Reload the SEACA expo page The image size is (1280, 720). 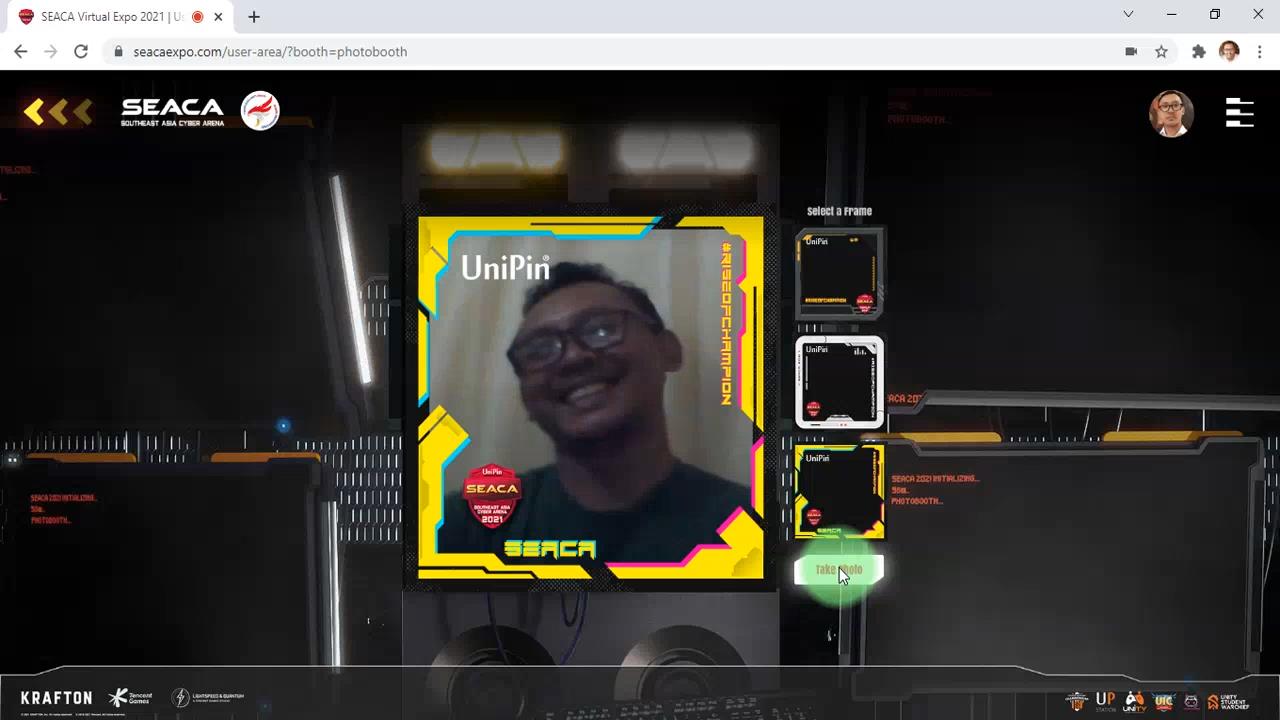[x=81, y=51]
